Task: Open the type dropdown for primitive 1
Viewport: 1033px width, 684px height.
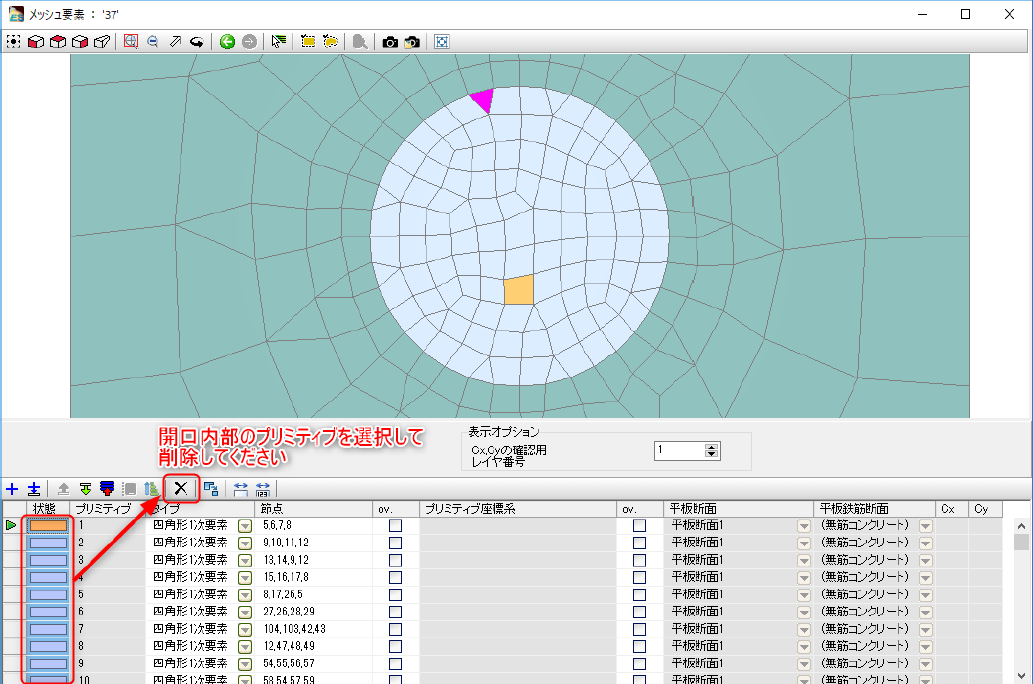Action: coord(244,525)
